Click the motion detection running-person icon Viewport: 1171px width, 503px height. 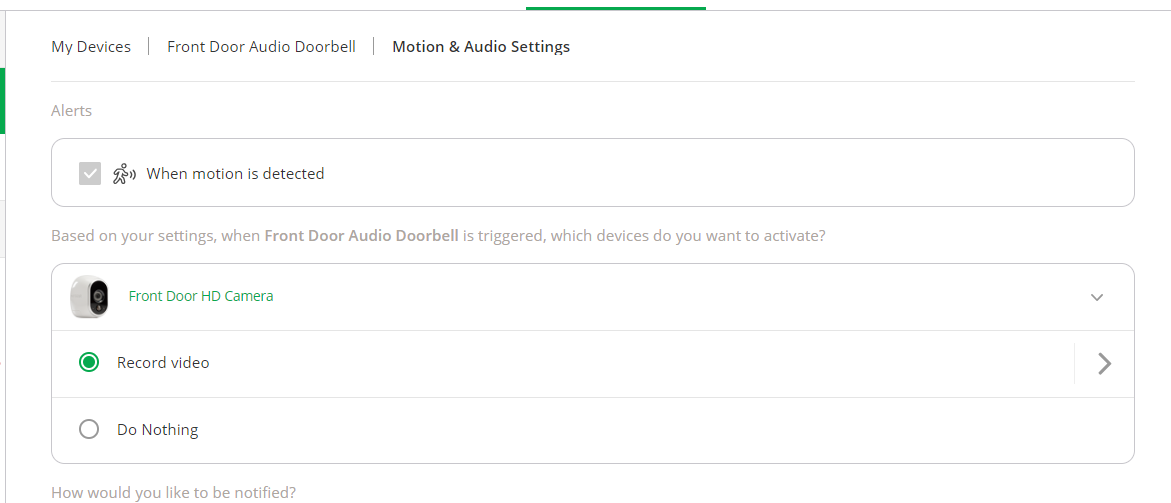pyautogui.click(x=123, y=174)
